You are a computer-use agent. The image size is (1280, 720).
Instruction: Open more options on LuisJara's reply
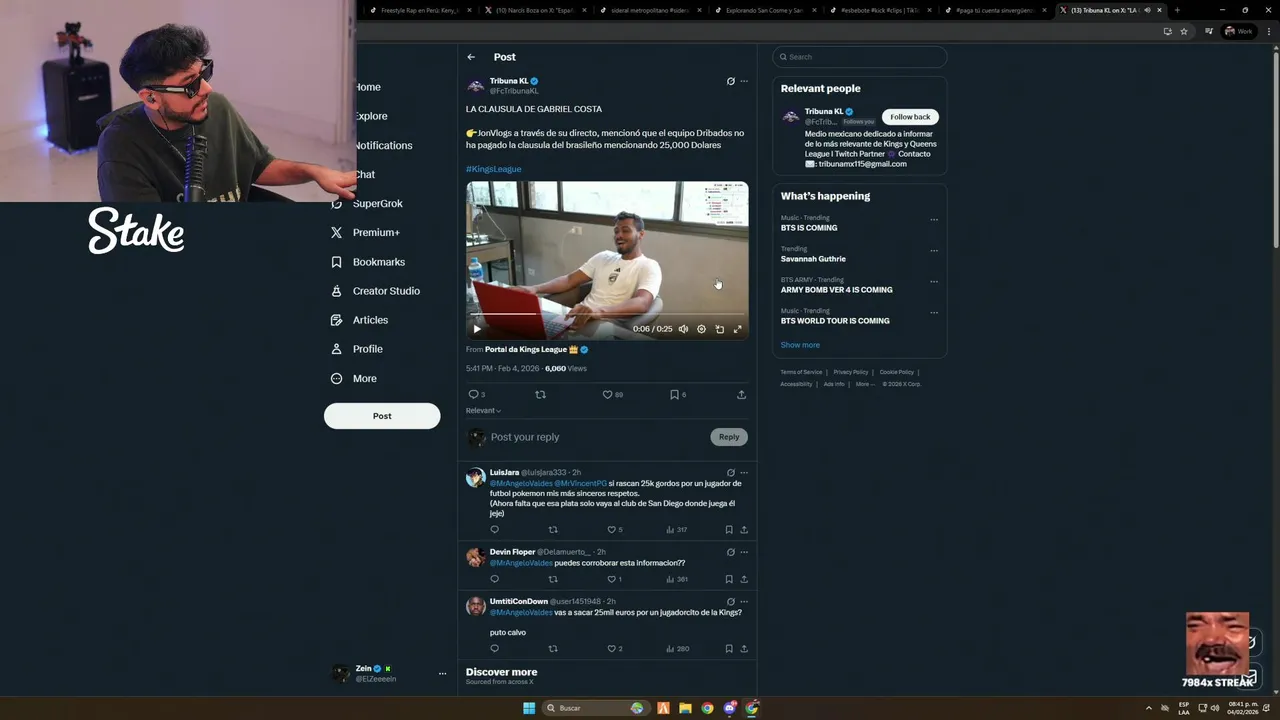pyautogui.click(x=743, y=473)
